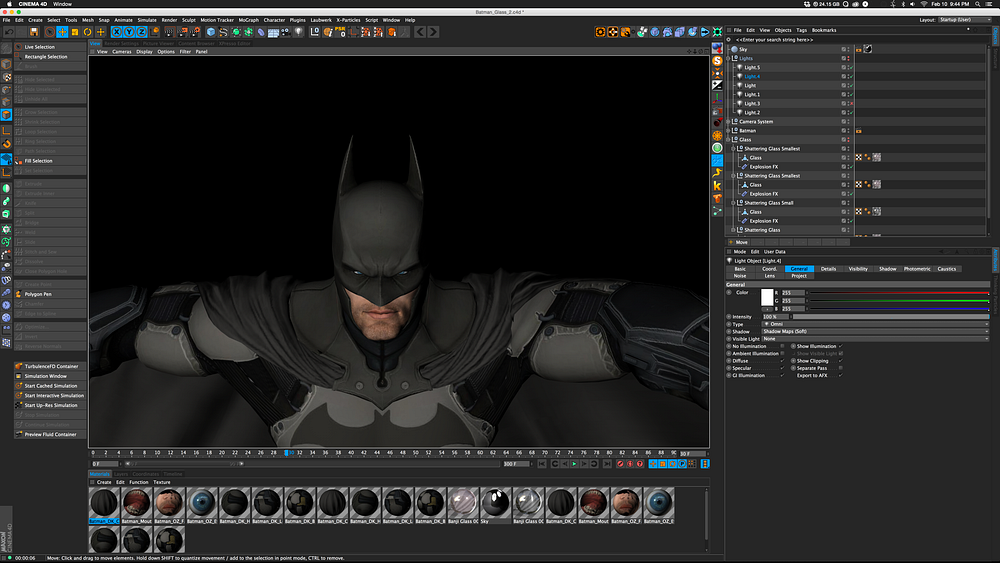Click the Undo arrow in top toolbar
The width and height of the screenshot is (1000, 563).
click(9, 32)
